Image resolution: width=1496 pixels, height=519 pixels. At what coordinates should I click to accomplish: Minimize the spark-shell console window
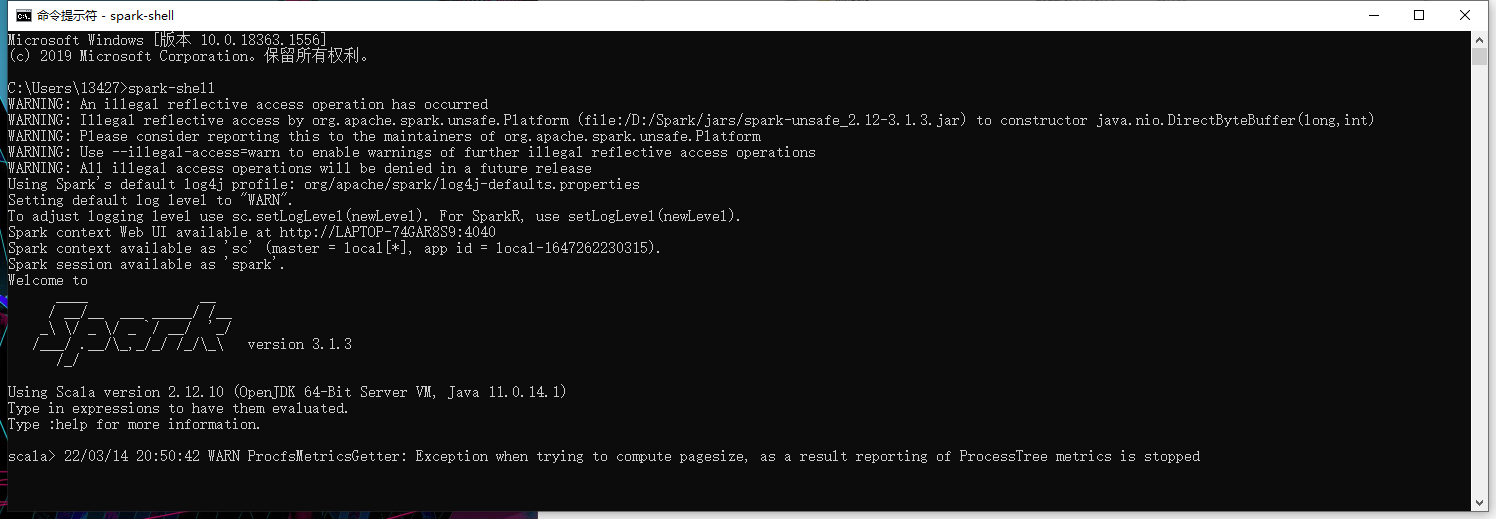pyautogui.click(x=1372, y=15)
